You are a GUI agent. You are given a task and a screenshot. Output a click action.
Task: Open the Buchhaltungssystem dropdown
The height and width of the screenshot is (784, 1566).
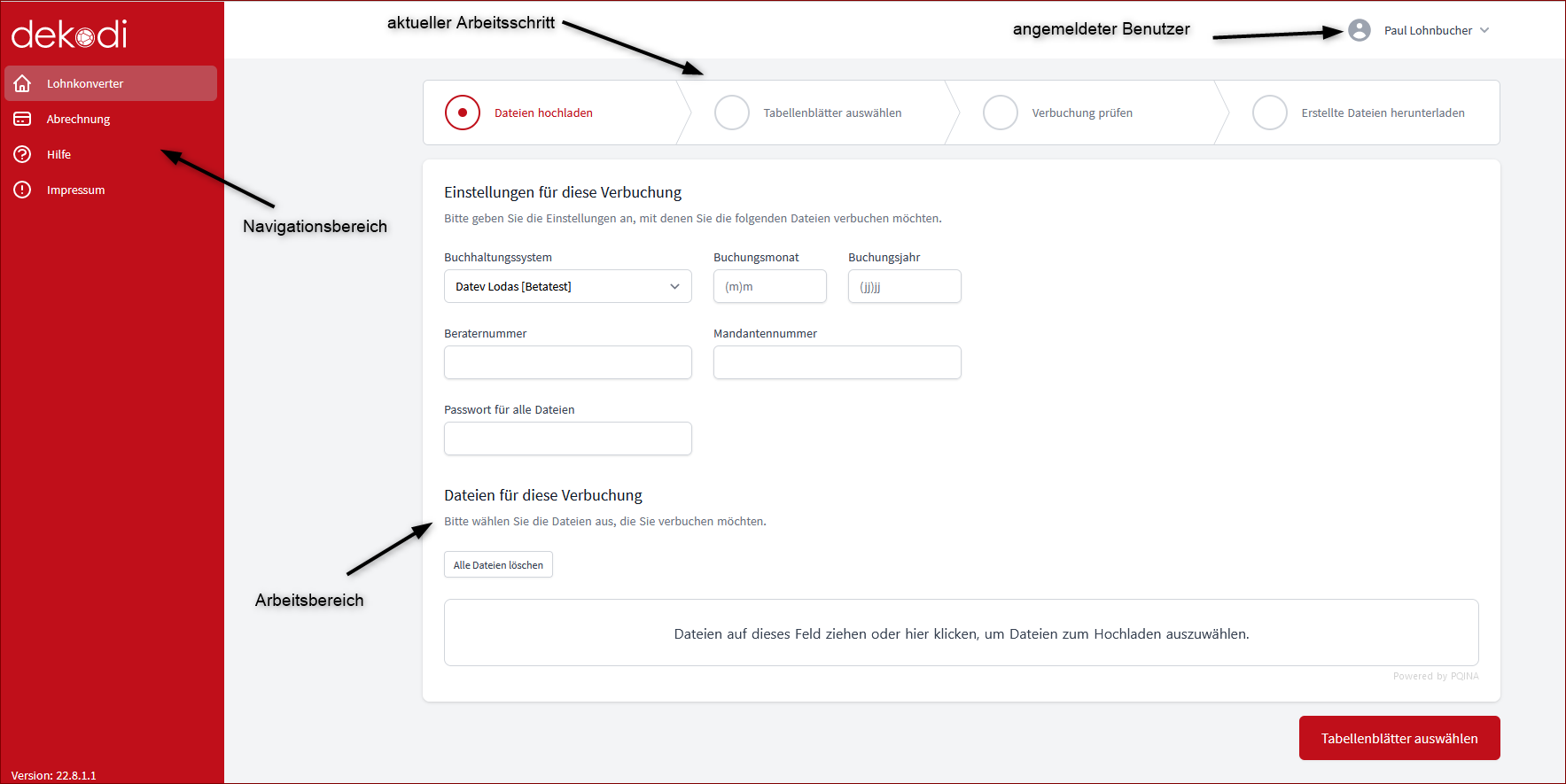pyautogui.click(x=567, y=286)
